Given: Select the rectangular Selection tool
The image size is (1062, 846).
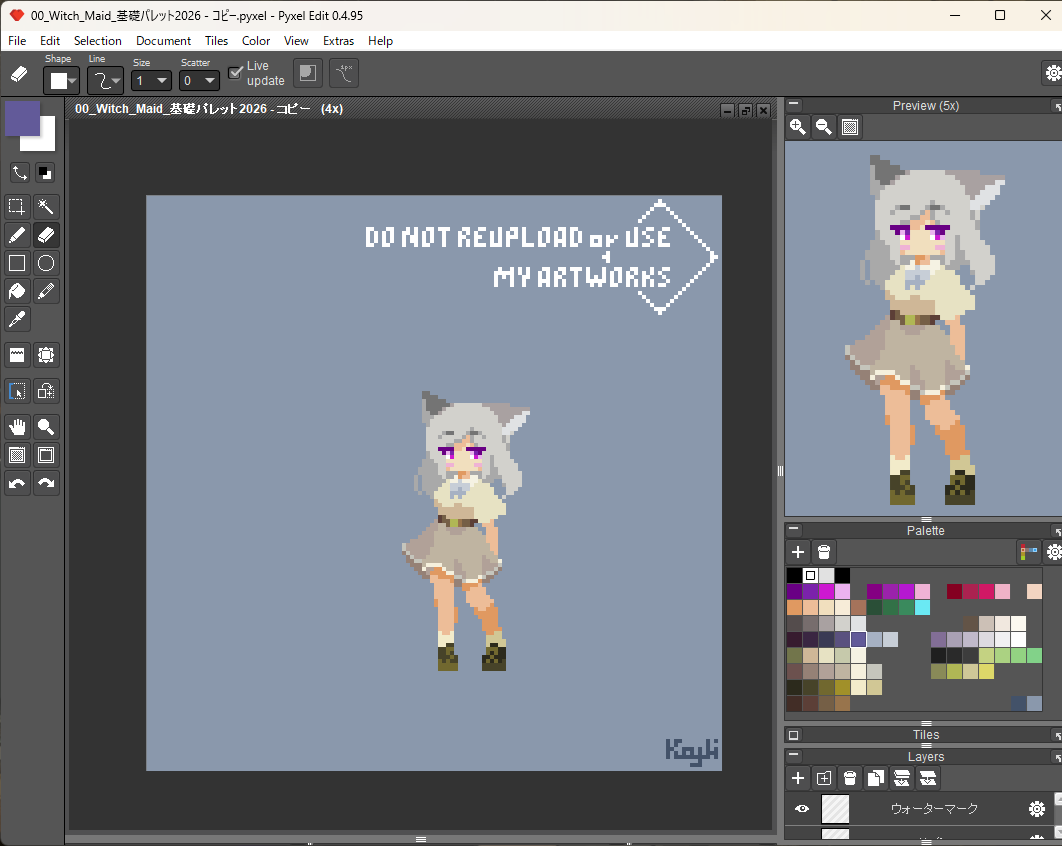Looking at the screenshot, I should tap(17, 207).
